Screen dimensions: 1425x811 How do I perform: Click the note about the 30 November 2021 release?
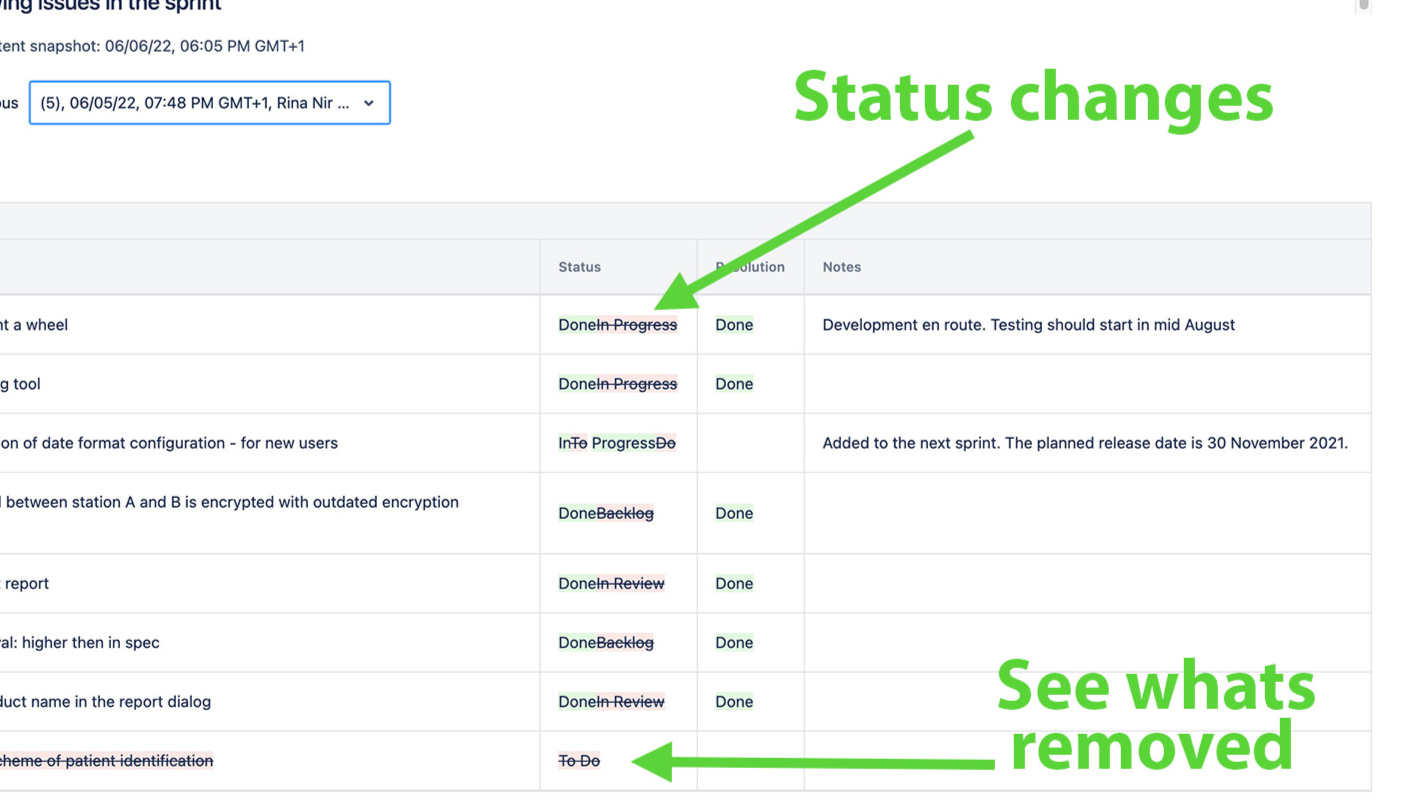[x=1085, y=443]
